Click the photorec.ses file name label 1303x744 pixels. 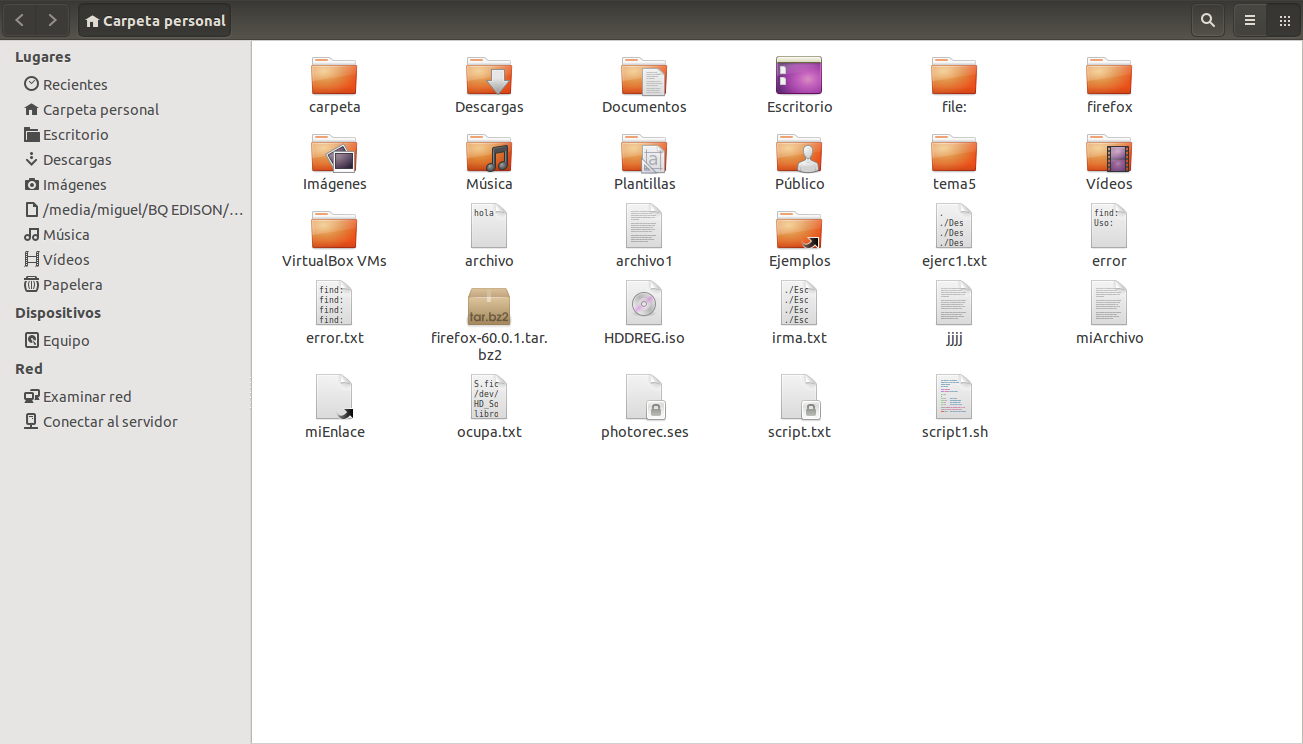[x=644, y=433]
